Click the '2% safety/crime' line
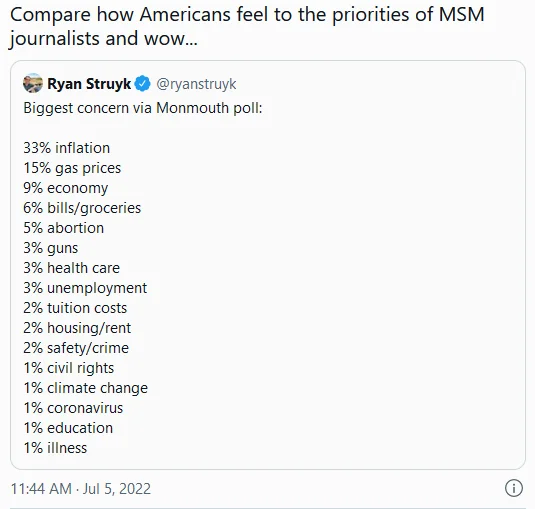The height and width of the screenshot is (509, 535). (x=76, y=348)
